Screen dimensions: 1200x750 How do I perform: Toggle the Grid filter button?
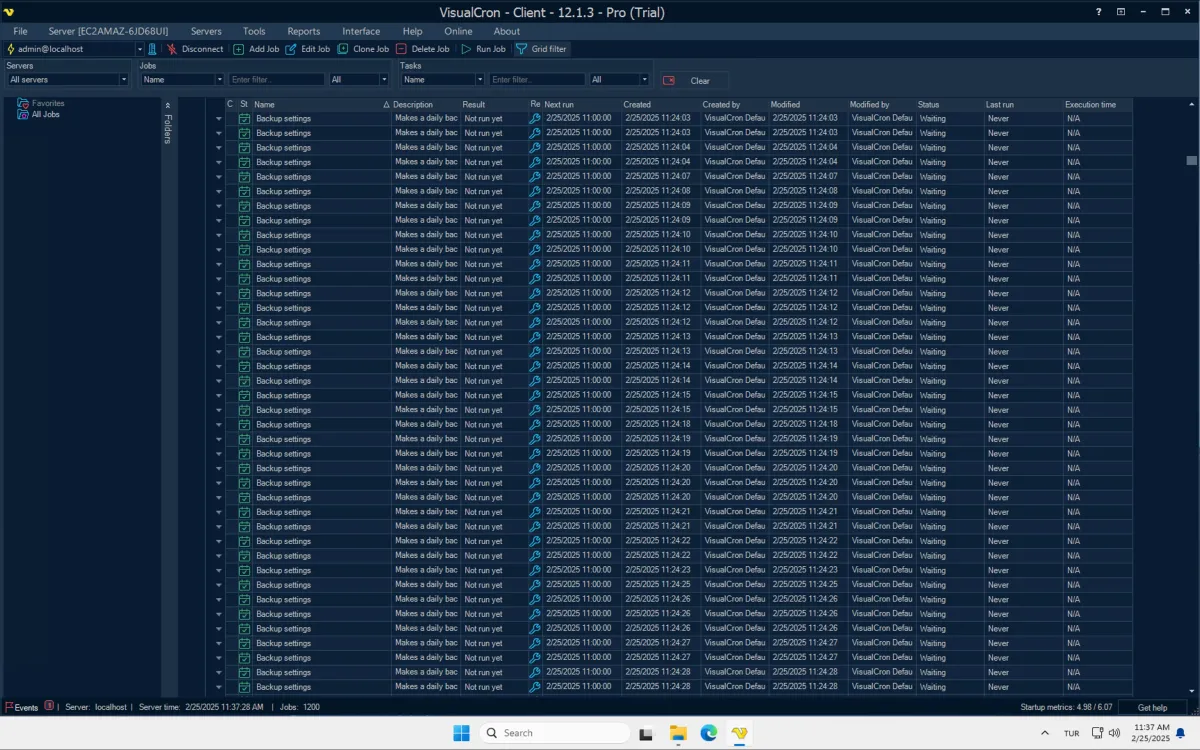point(541,49)
